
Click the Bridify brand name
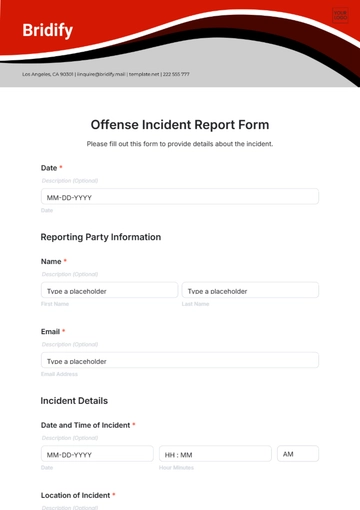click(48, 30)
